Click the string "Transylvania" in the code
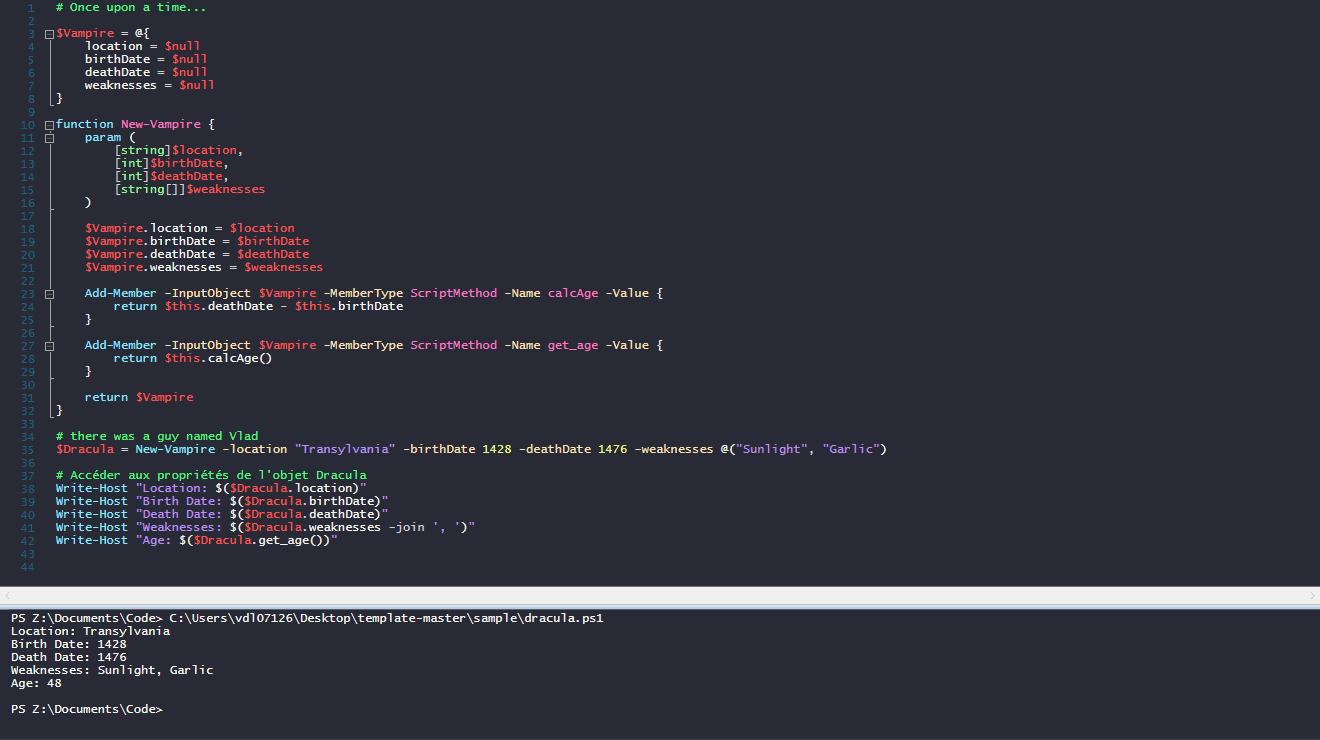Screen dimensions: 1320x740 (x=345, y=449)
